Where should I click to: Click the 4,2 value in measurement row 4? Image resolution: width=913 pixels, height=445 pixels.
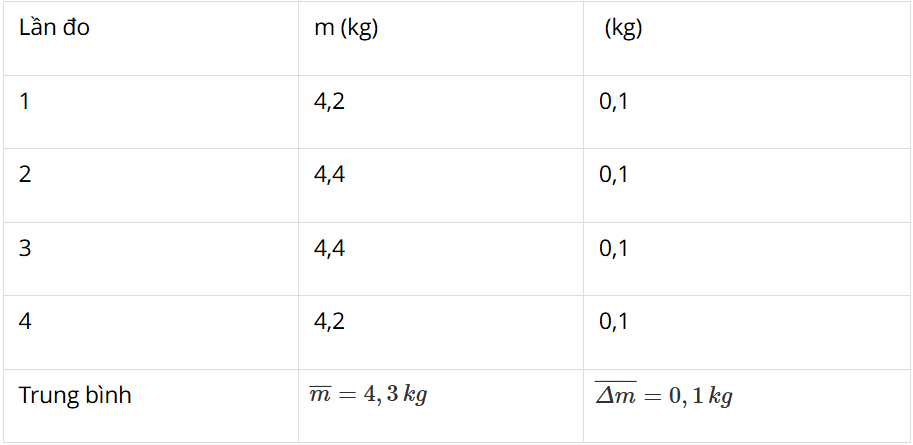point(329,322)
